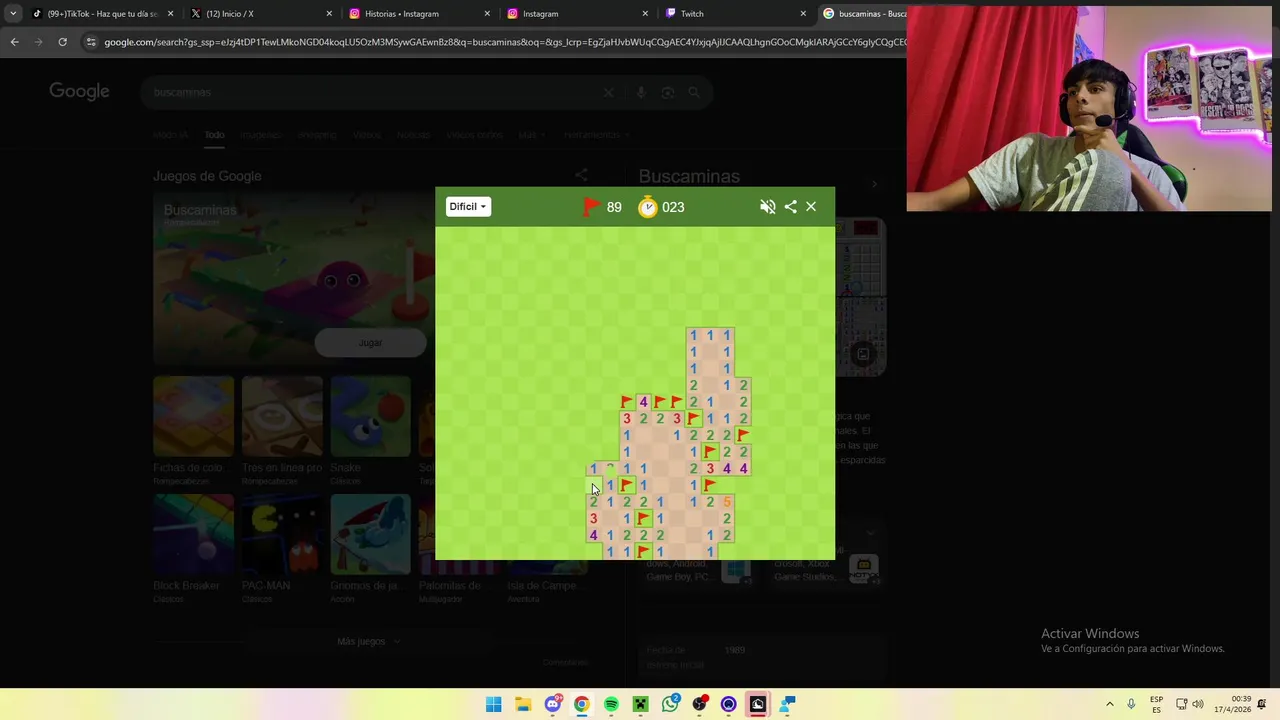This screenshot has height=720, width=1280.
Task: Expand Más juegos list
Action: (369, 642)
